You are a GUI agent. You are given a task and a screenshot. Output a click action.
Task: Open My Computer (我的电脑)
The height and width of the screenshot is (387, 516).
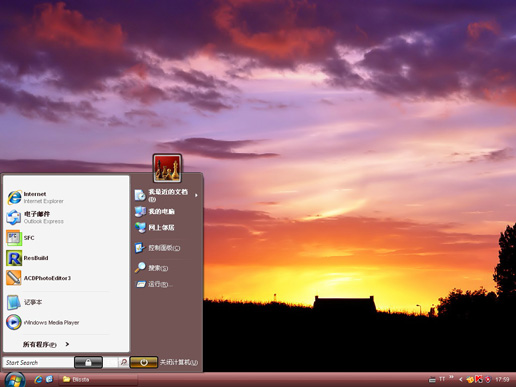click(x=155, y=211)
